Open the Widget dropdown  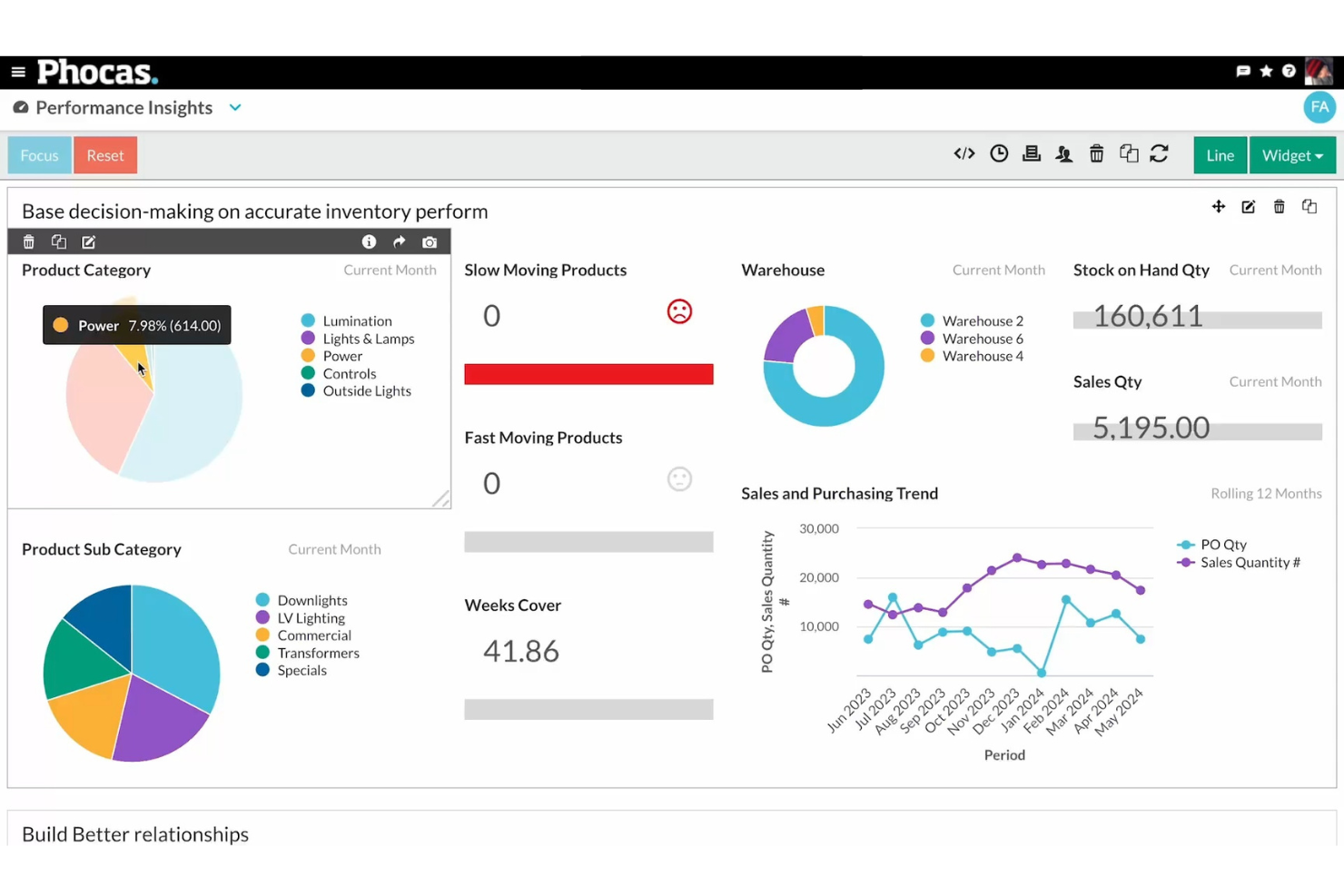[1292, 154]
